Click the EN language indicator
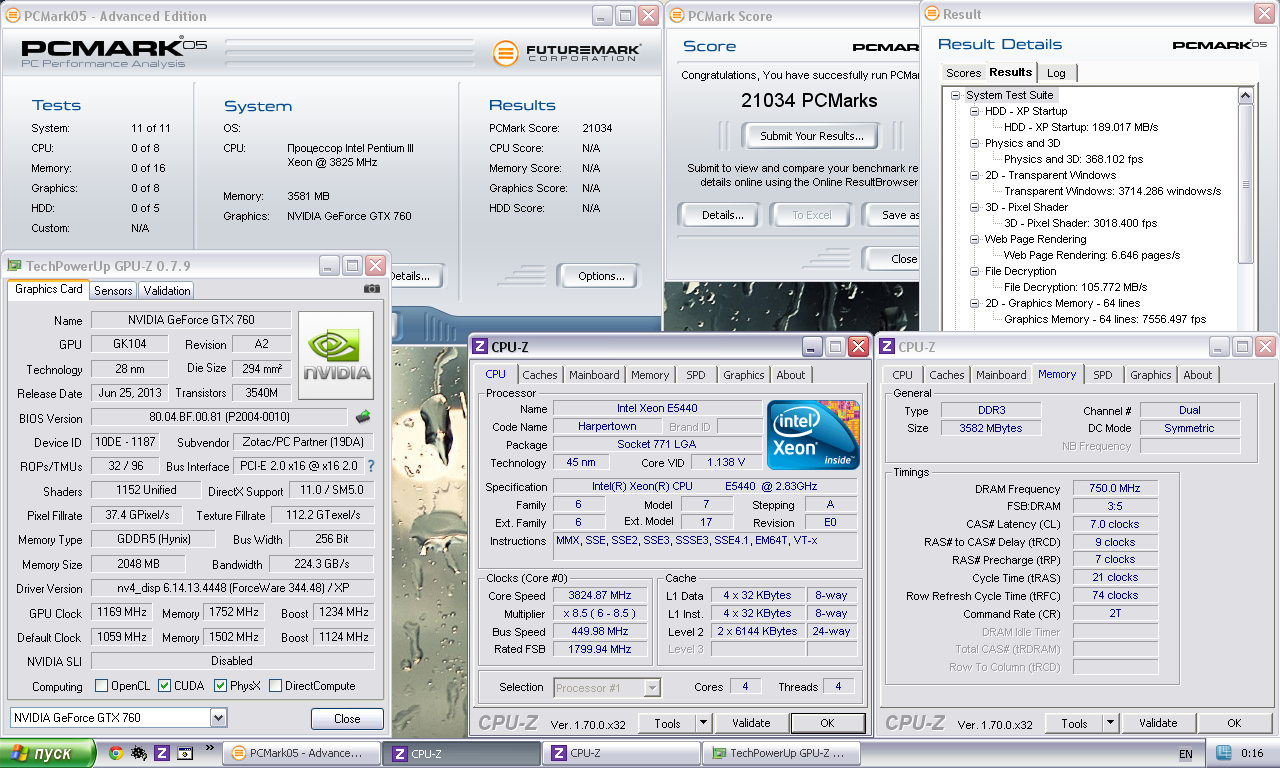Image resolution: width=1280 pixels, height=768 pixels. pos(1186,754)
